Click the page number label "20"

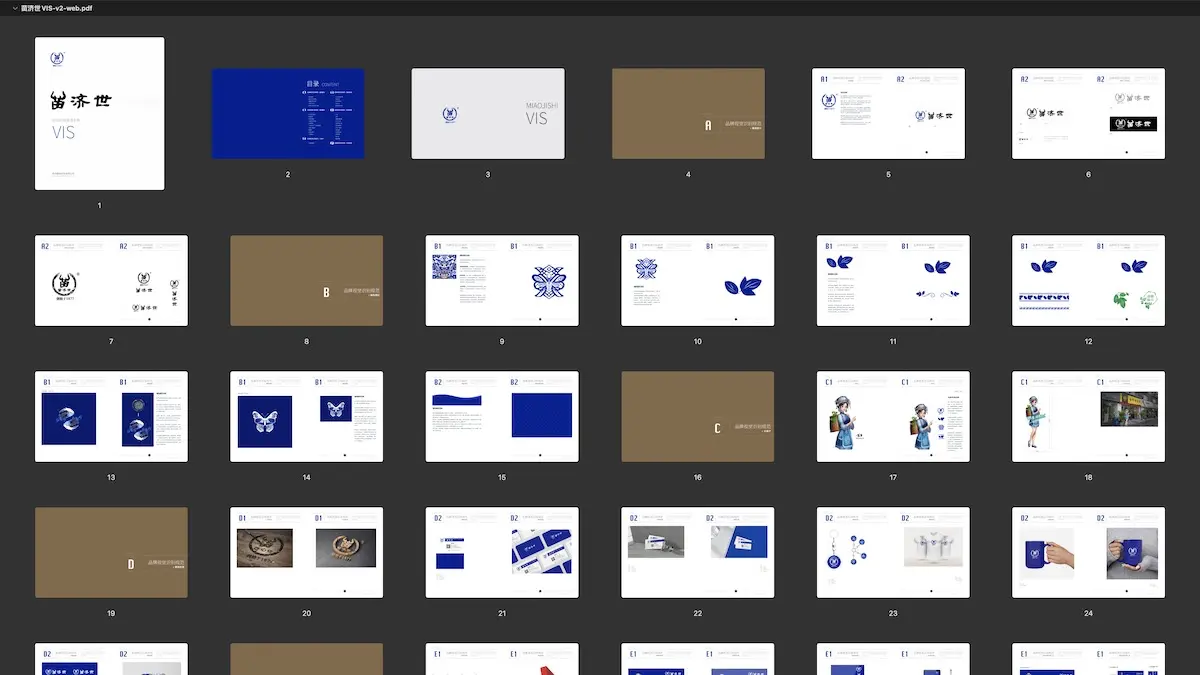pyautogui.click(x=306, y=613)
